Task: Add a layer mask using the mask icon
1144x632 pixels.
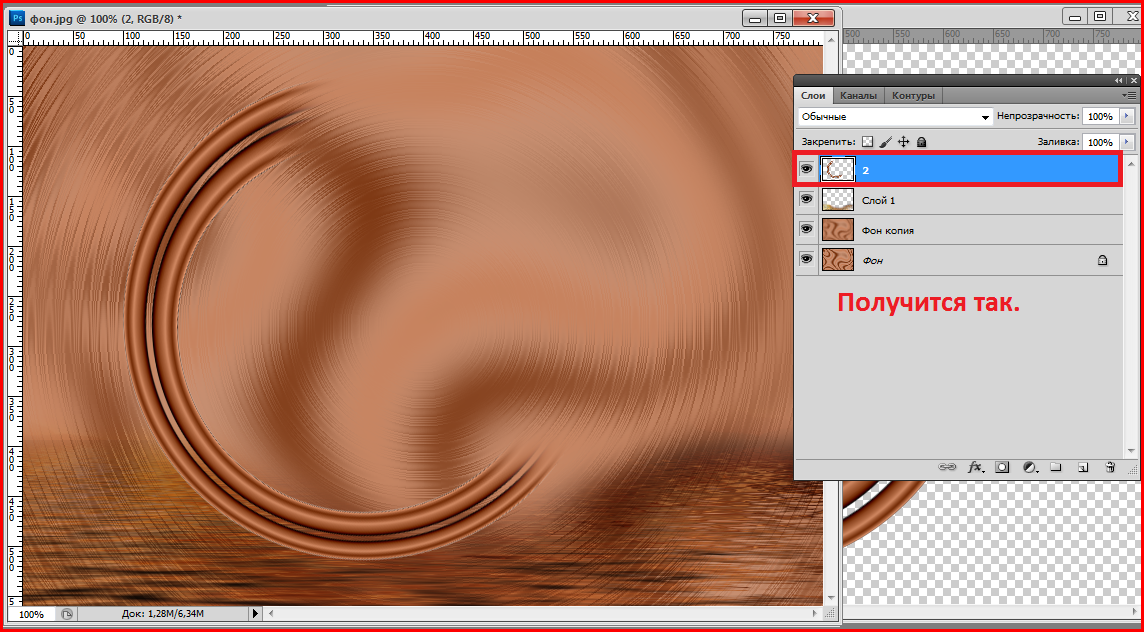Action: [1002, 468]
